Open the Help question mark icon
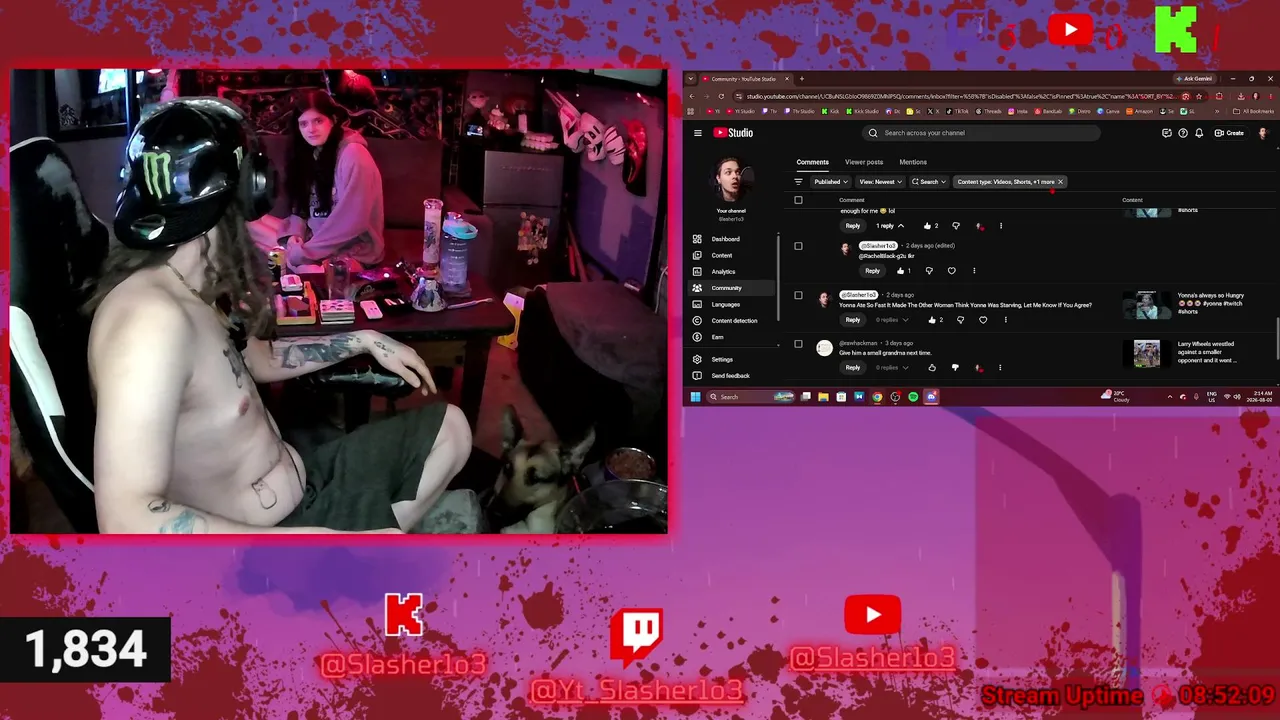 coord(1183,133)
